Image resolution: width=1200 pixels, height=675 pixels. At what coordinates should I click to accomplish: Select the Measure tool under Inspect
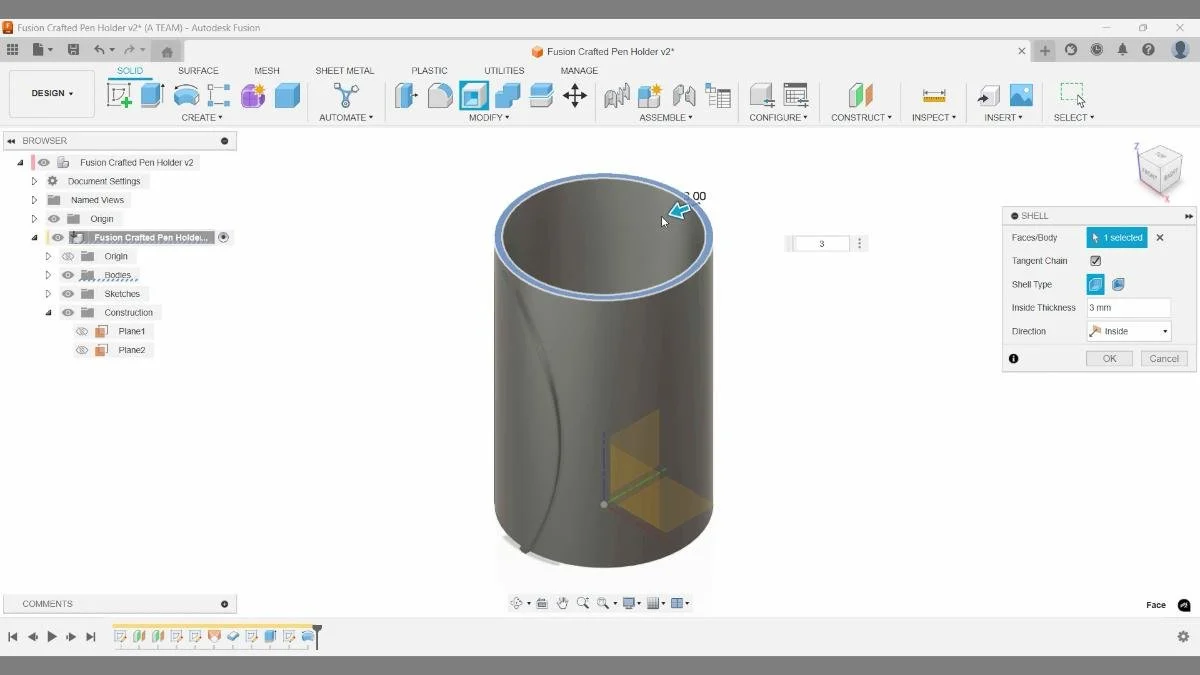(933, 96)
